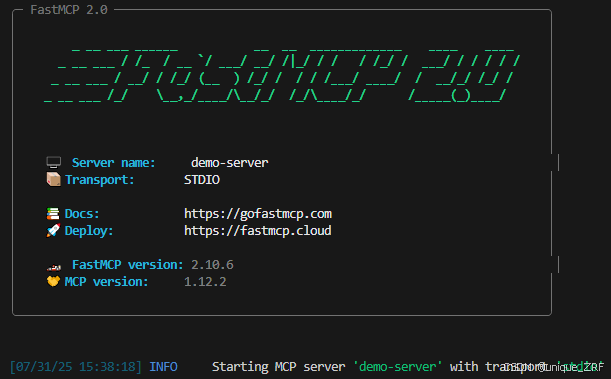Click the green FastMCP ASCII art banner
The image size is (611, 379).
(x=282, y=75)
